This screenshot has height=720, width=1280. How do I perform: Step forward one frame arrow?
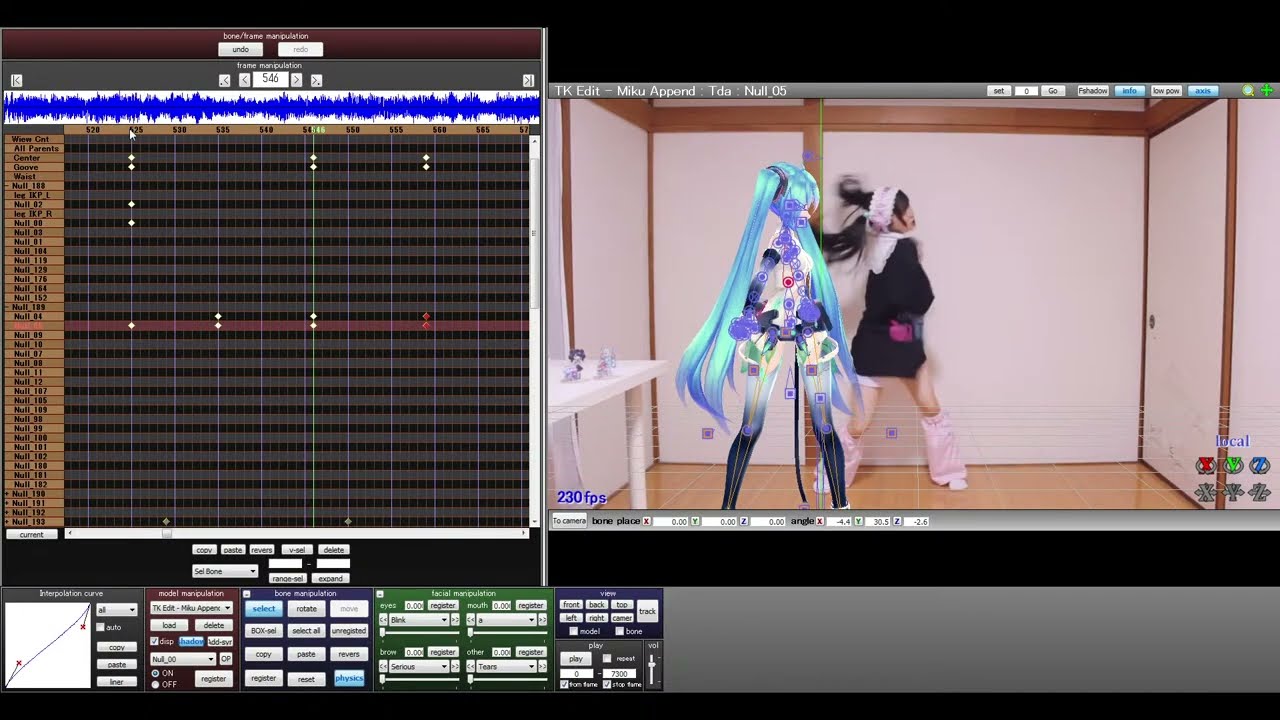tap(296, 80)
